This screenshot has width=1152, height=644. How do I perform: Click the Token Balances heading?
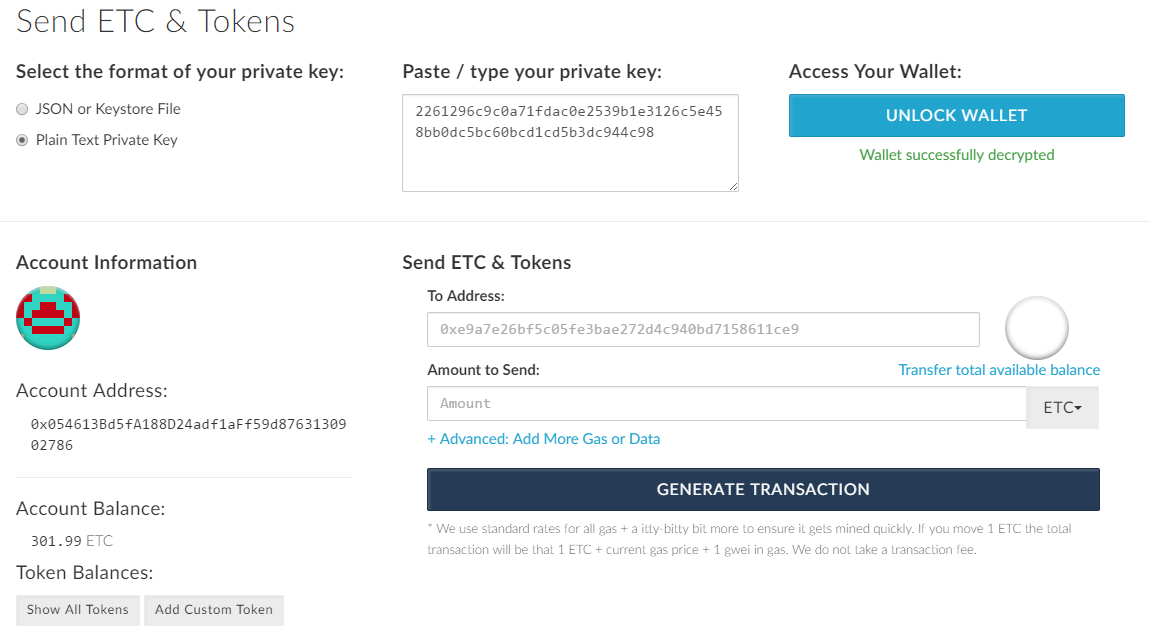tap(84, 573)
